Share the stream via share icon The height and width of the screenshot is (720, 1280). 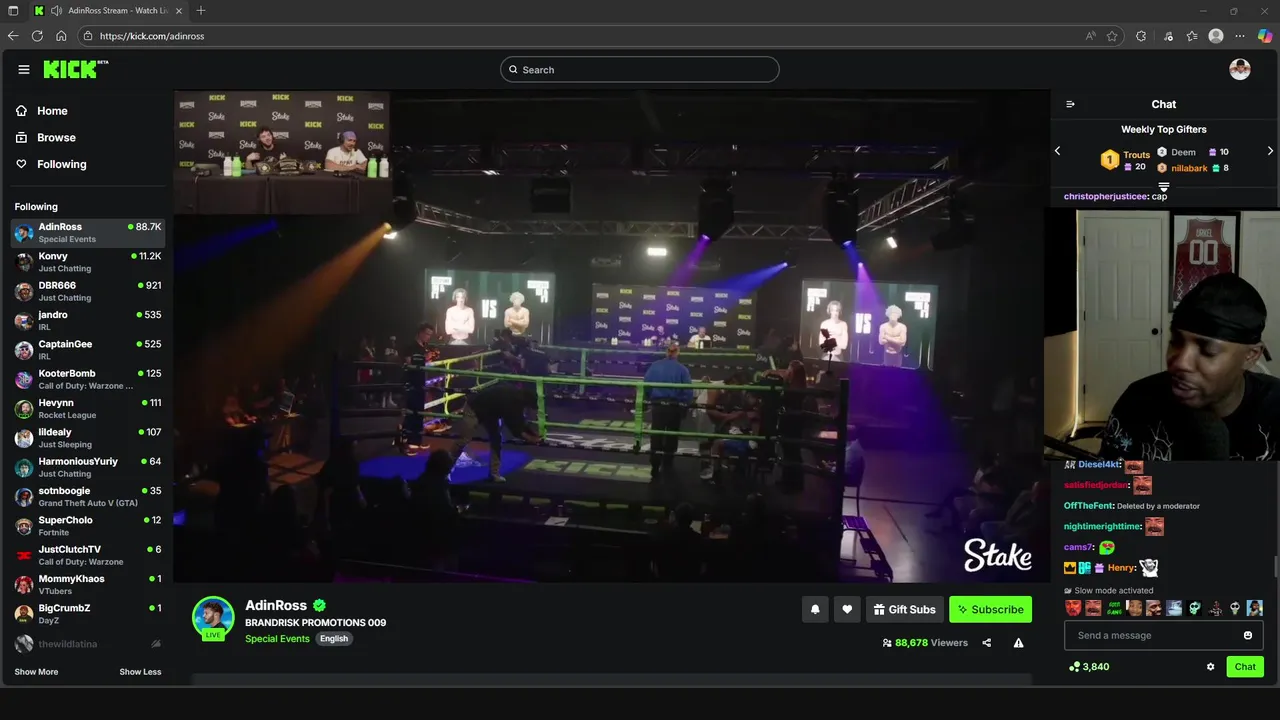tap(987, 643)
